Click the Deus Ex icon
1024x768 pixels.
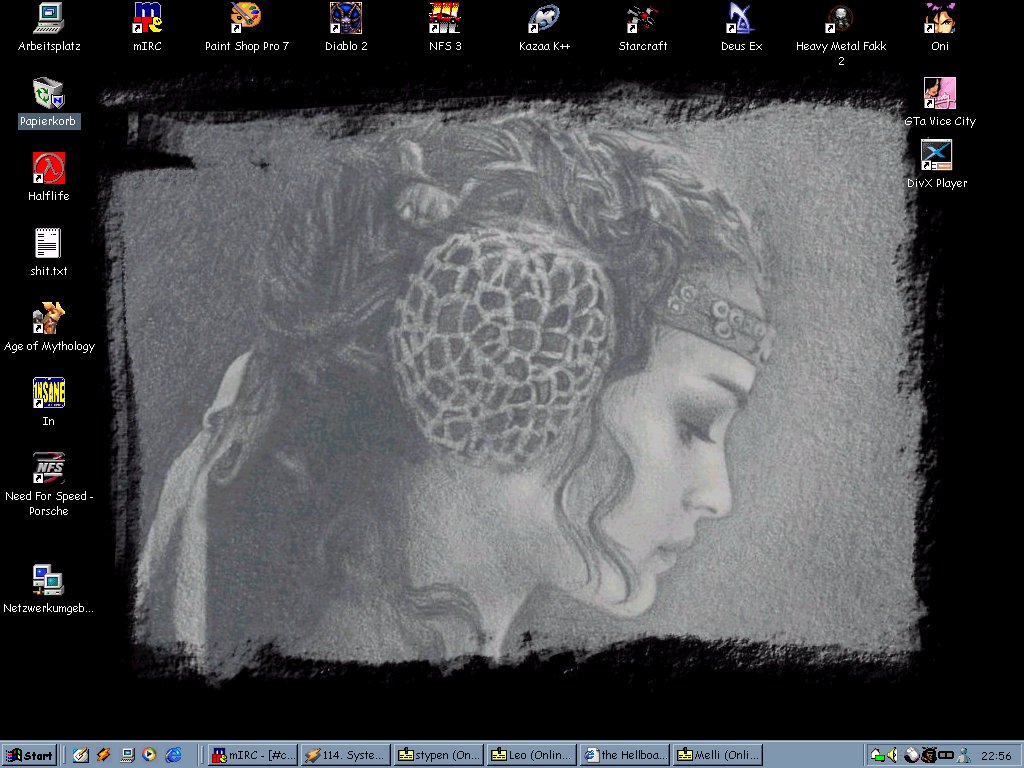coord(741,26)
